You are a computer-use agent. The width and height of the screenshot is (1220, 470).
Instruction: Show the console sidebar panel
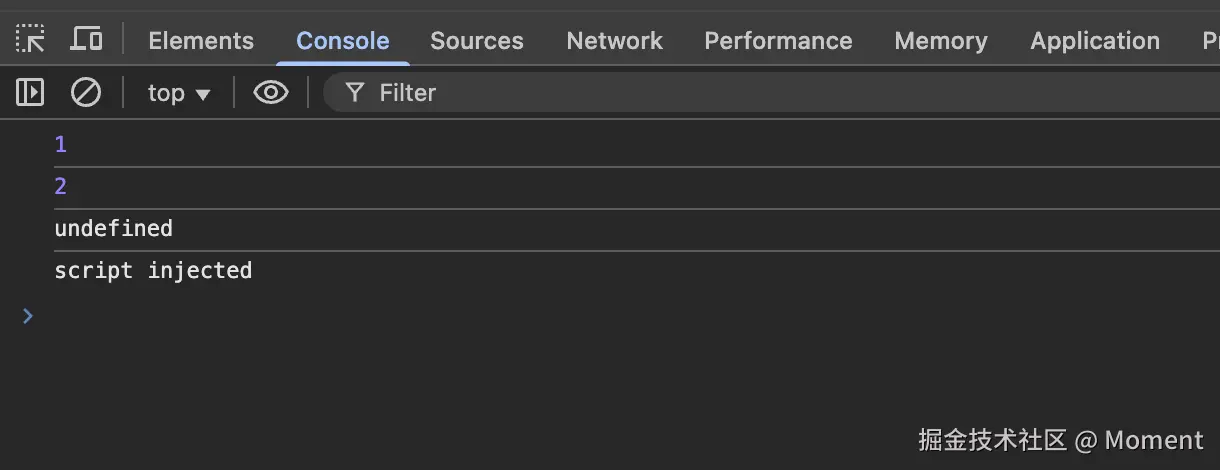coord(30,93)
